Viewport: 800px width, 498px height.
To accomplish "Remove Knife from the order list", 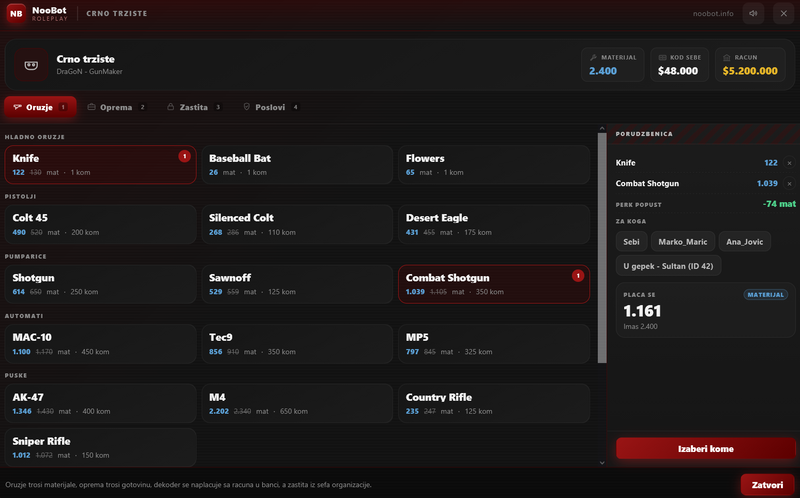I will [x=789, y=163].
